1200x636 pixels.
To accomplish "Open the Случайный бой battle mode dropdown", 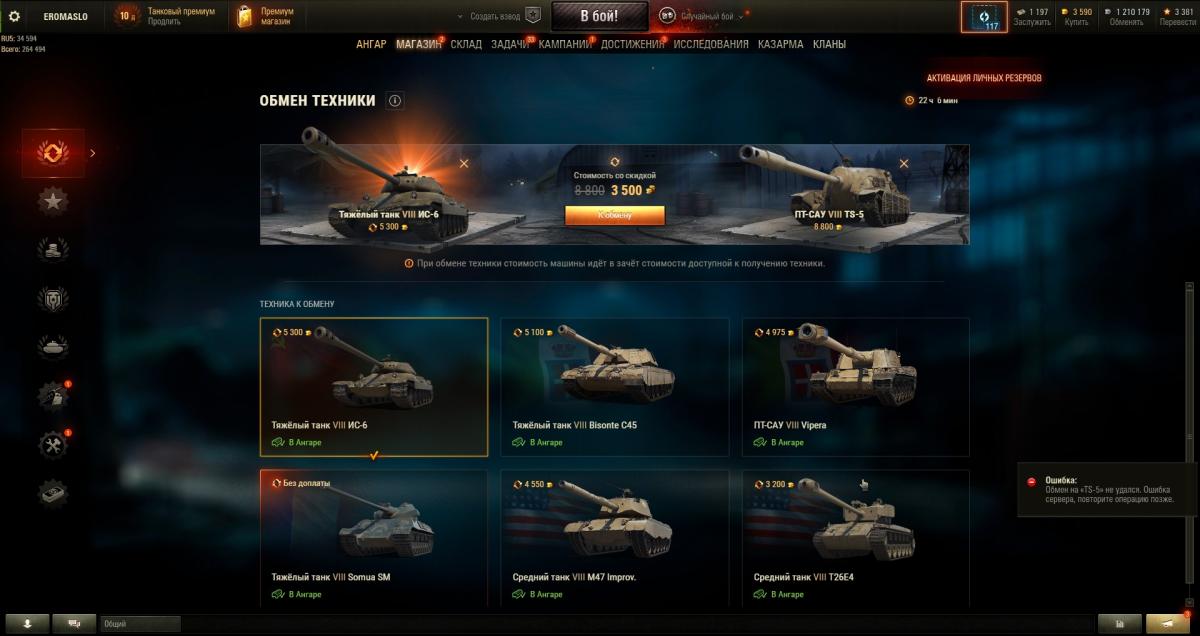I will [x=703, y=16].
